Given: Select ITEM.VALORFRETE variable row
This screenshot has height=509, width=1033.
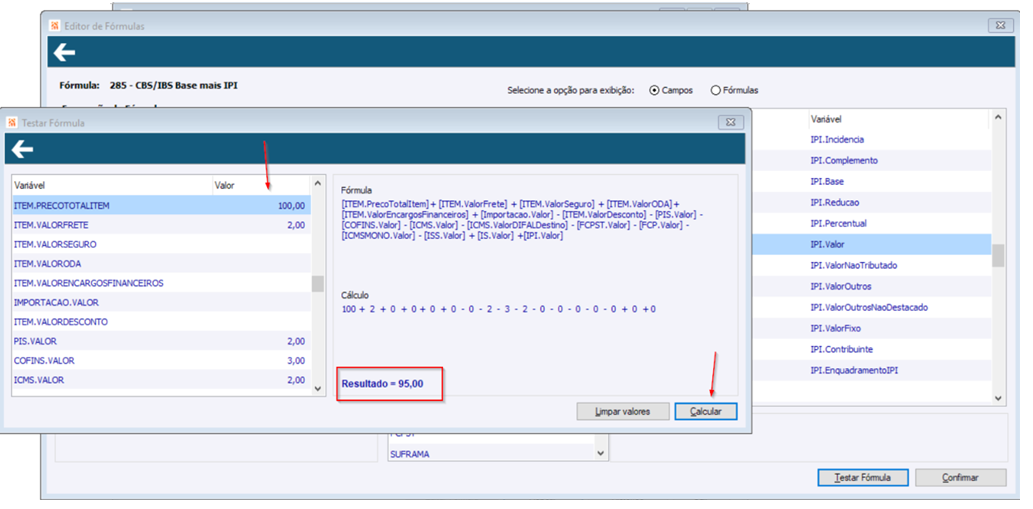Looking at the screenshot, I should [x=161, y=225].
